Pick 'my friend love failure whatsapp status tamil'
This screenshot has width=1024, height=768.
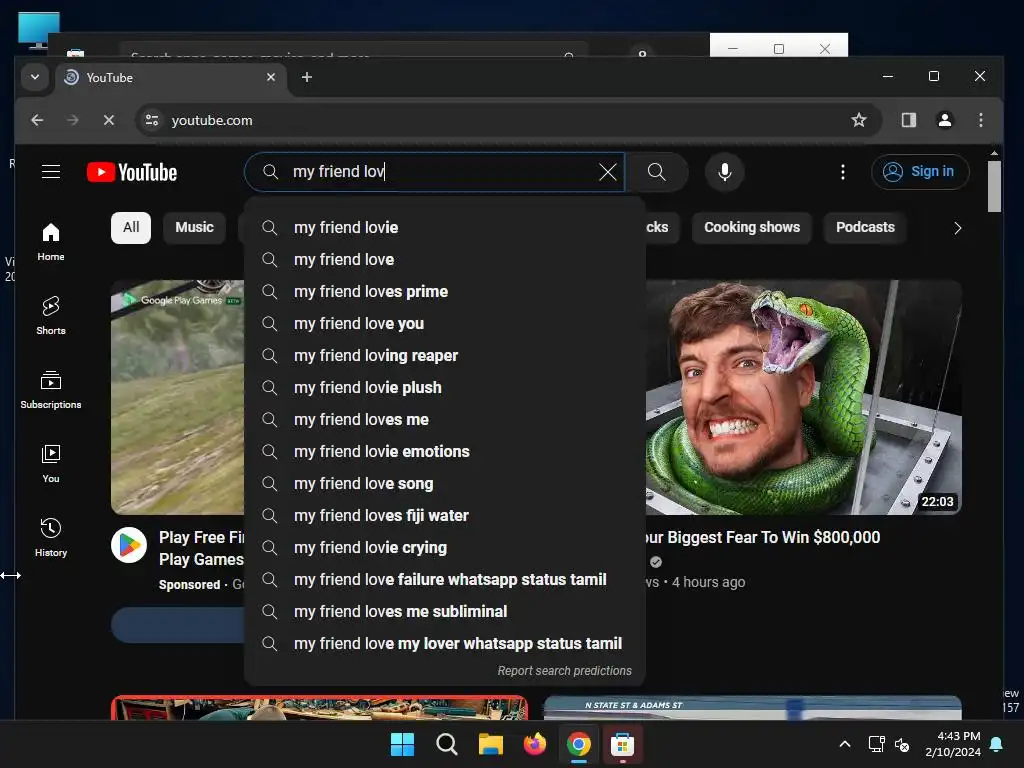[445, 579]
